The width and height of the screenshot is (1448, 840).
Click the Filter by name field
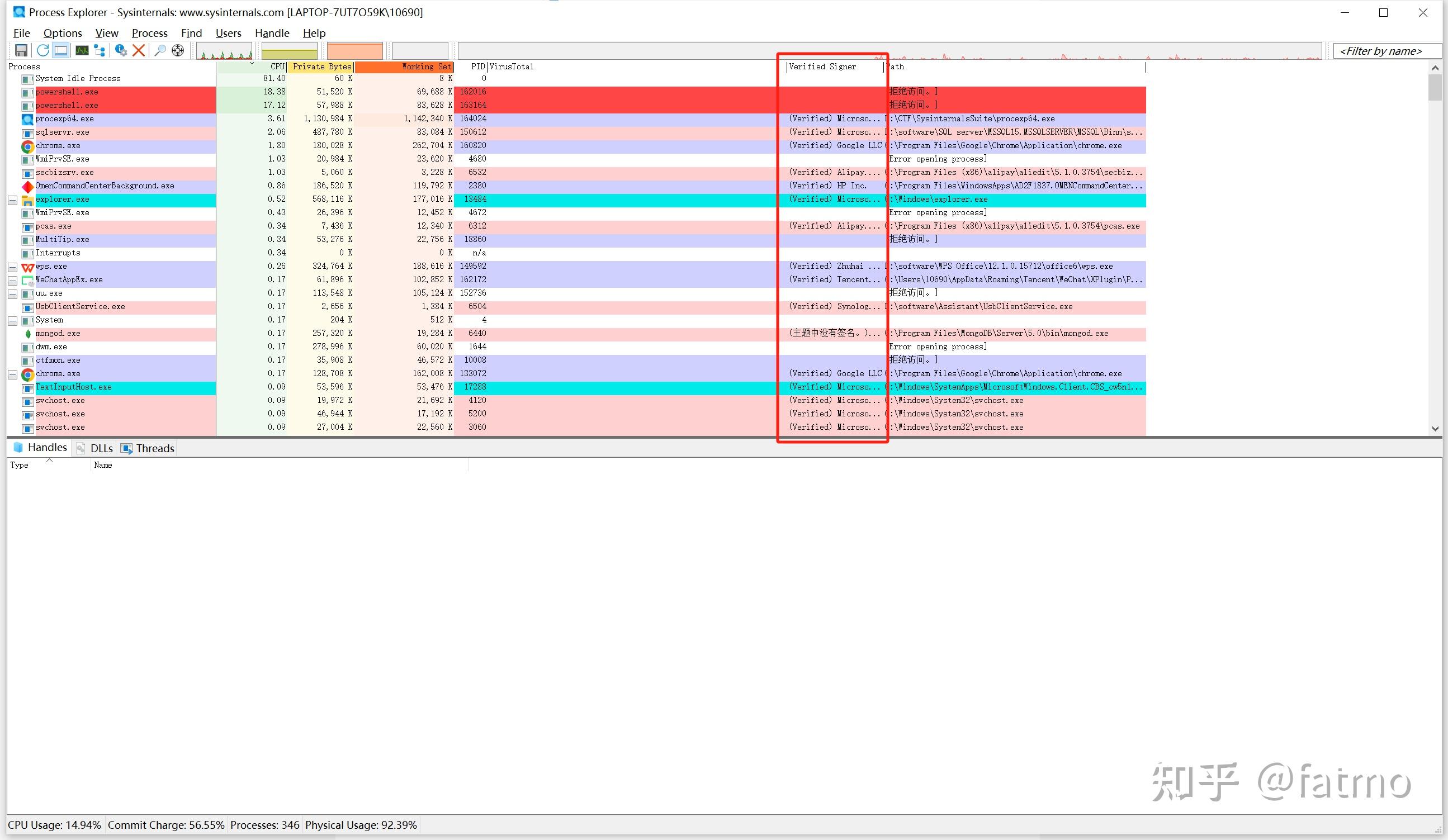click(1386, 51)
